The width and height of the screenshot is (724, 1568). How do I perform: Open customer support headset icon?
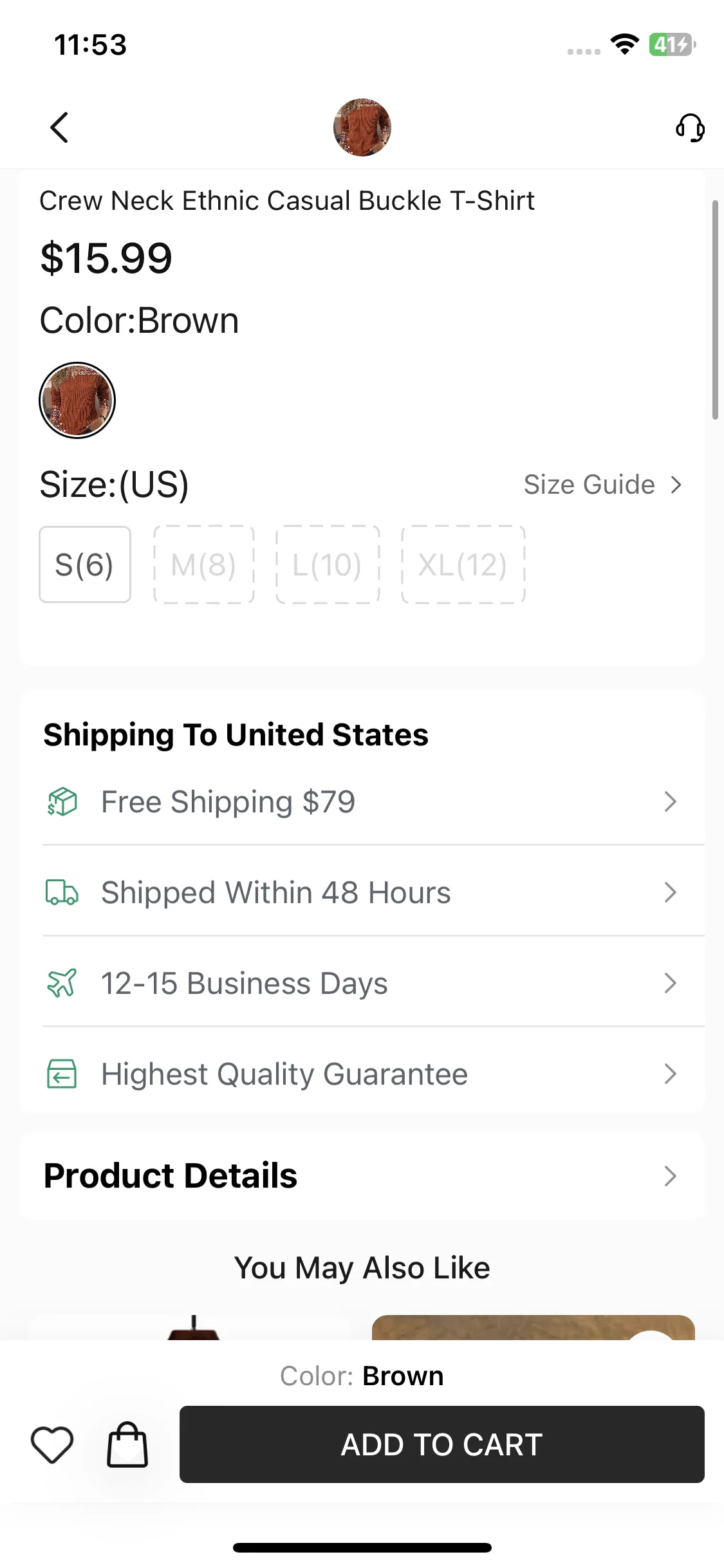pyautogui.click(x=690, y=127)
